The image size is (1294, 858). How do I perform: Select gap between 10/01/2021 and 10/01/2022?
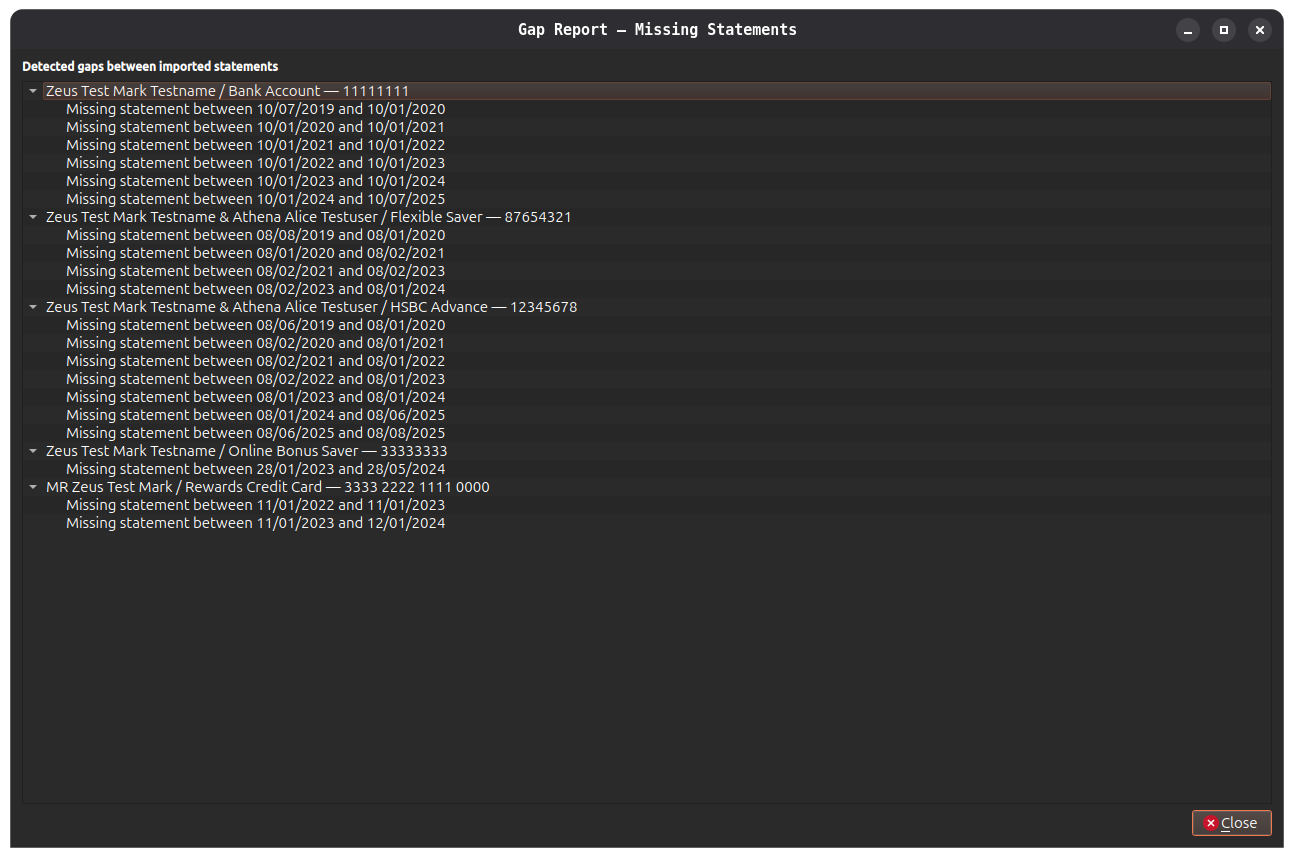coord(667,145)
